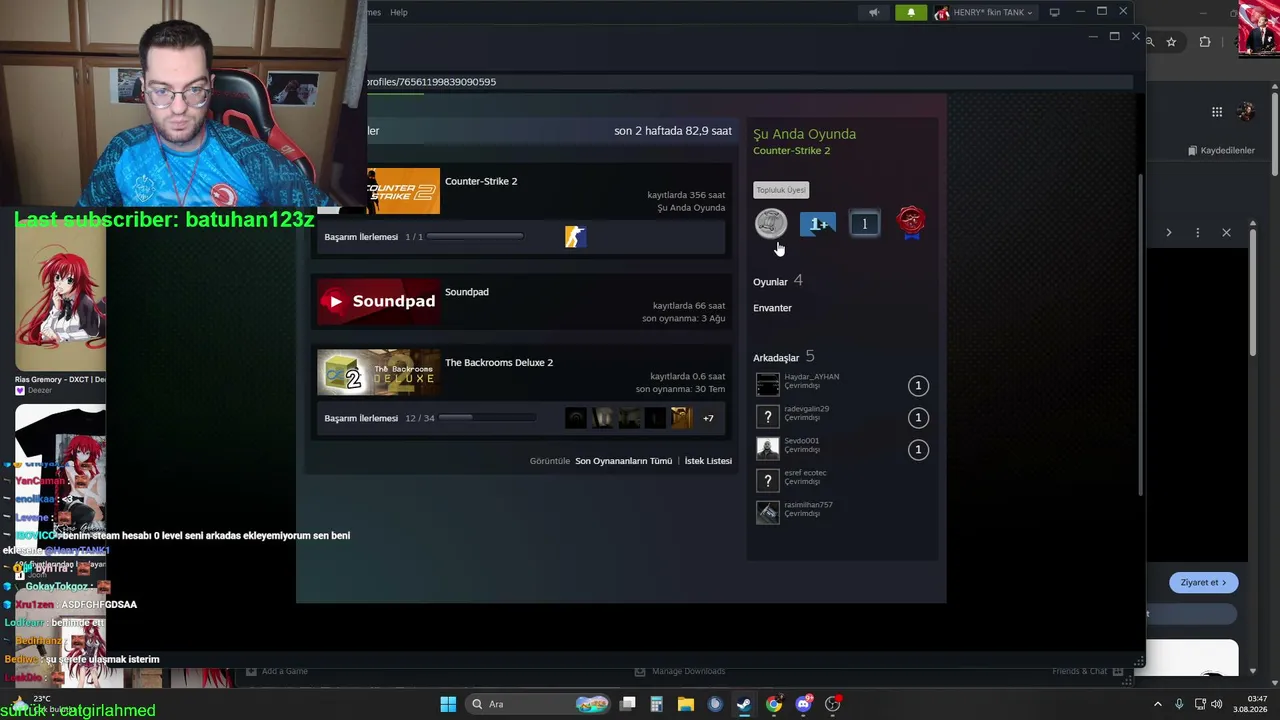Open File Explorer from the taskbar
Viewport: 1280px width, 720px height.
point(686,704)
